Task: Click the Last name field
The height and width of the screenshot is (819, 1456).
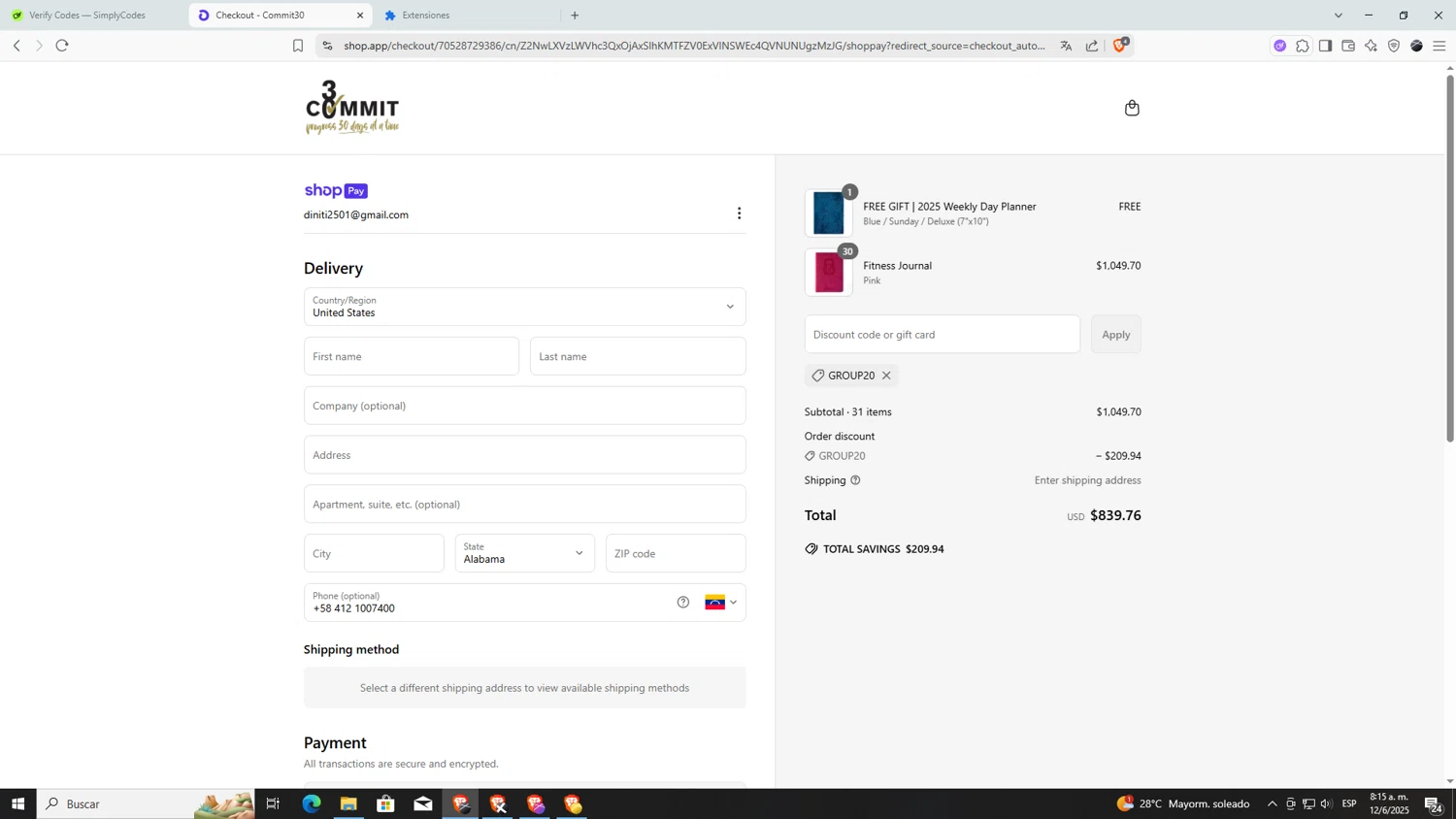Action: [638, 356]
